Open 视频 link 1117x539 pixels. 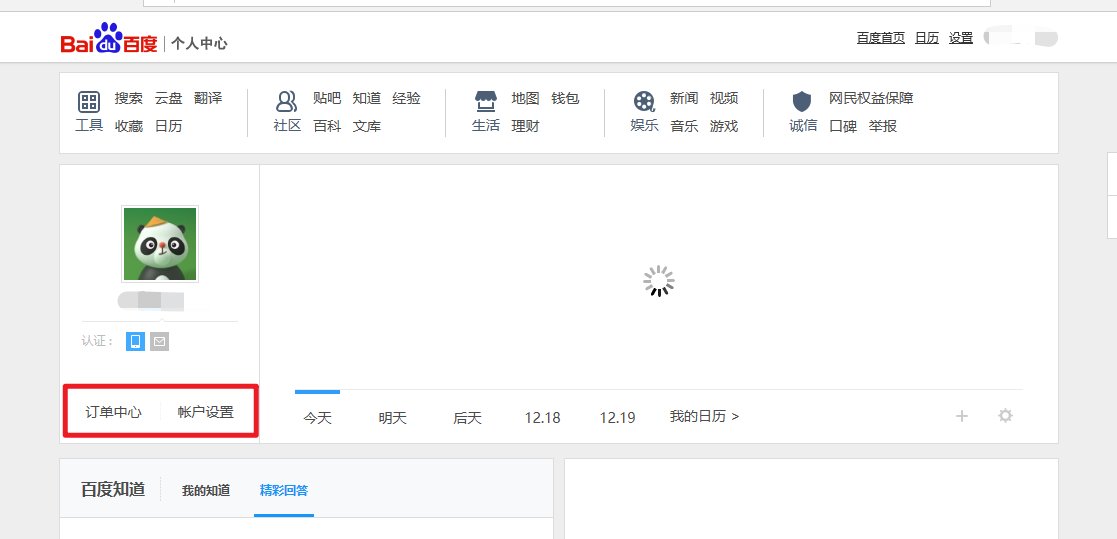pos(724,98)
